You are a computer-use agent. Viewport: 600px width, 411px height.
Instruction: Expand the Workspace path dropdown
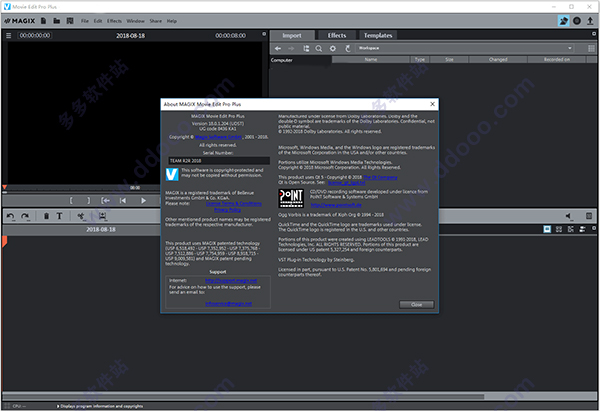570,48
